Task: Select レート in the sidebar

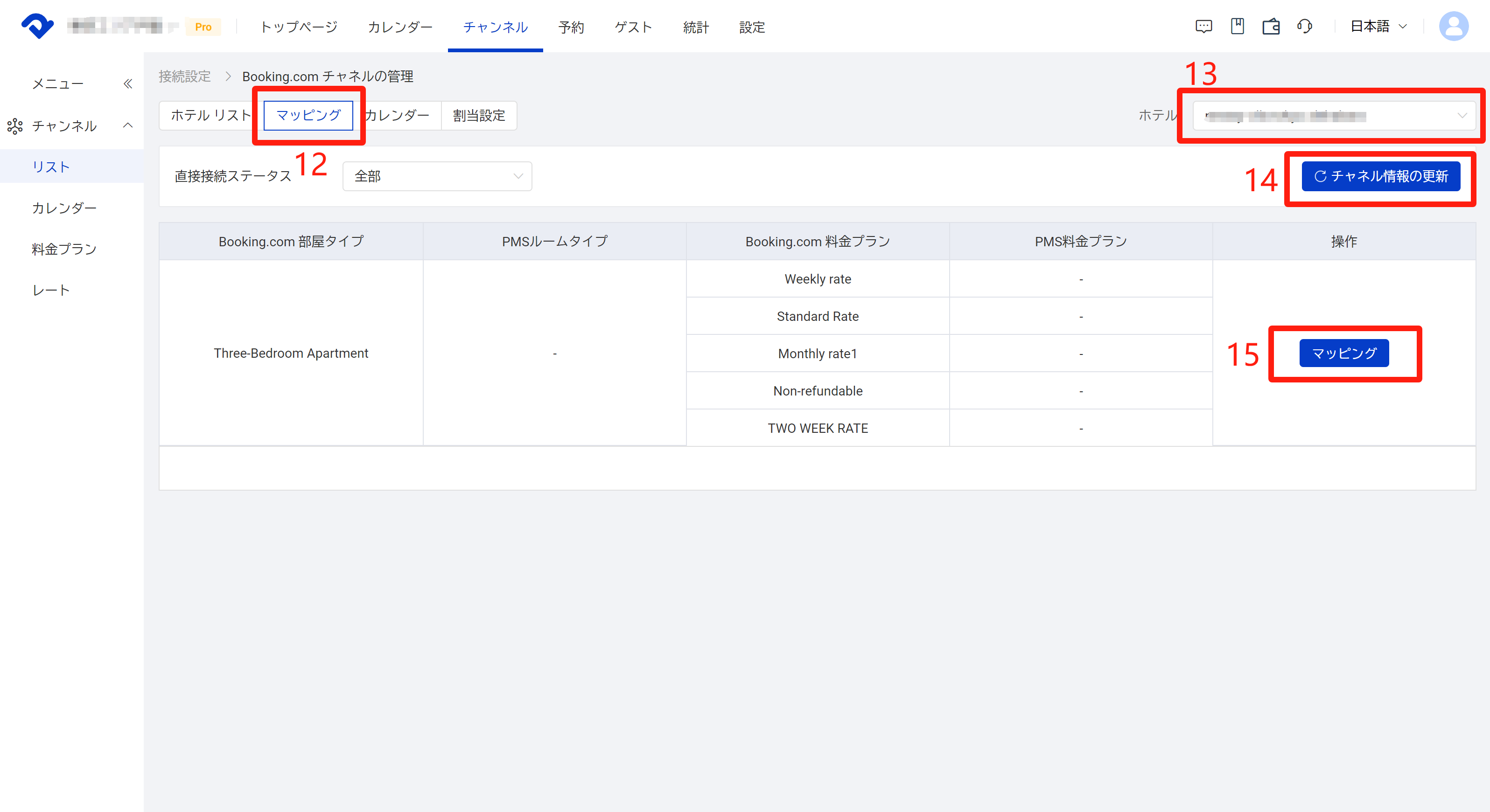Action: point(72,290)
